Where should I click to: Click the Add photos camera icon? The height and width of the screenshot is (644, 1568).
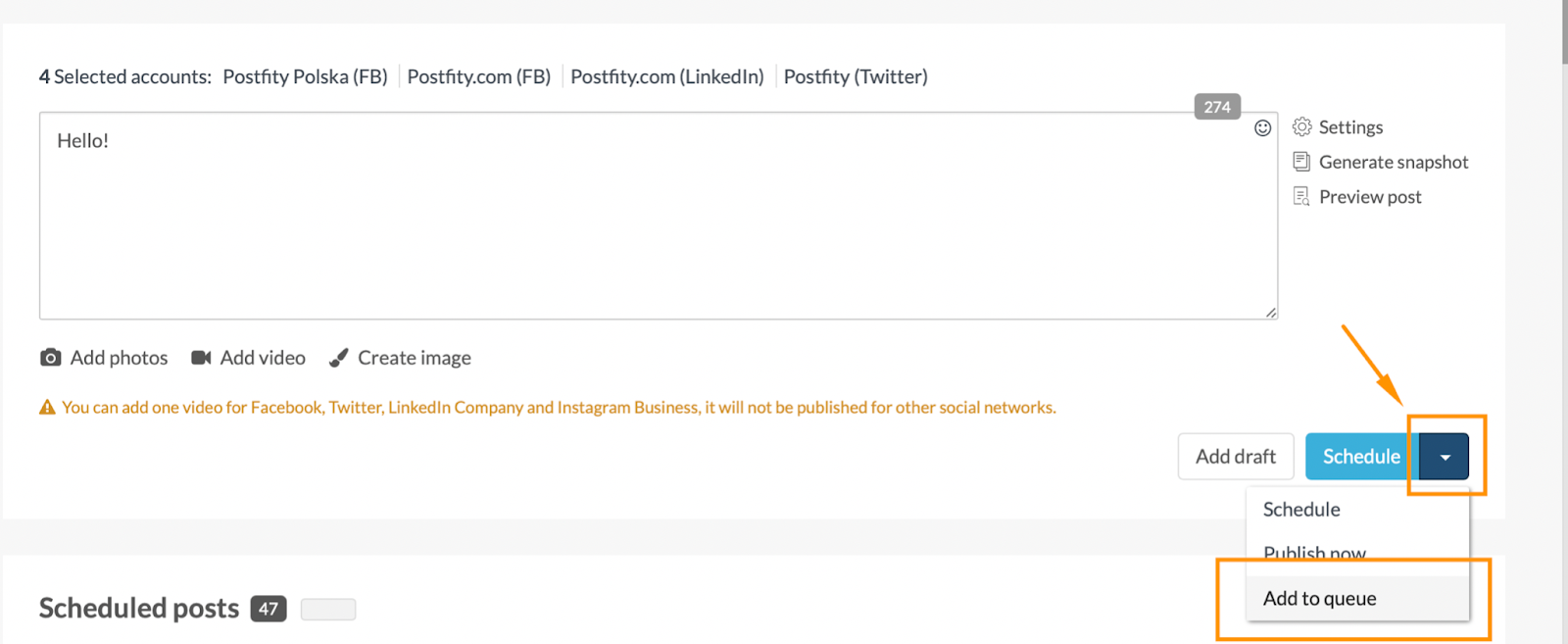[50, 358]
